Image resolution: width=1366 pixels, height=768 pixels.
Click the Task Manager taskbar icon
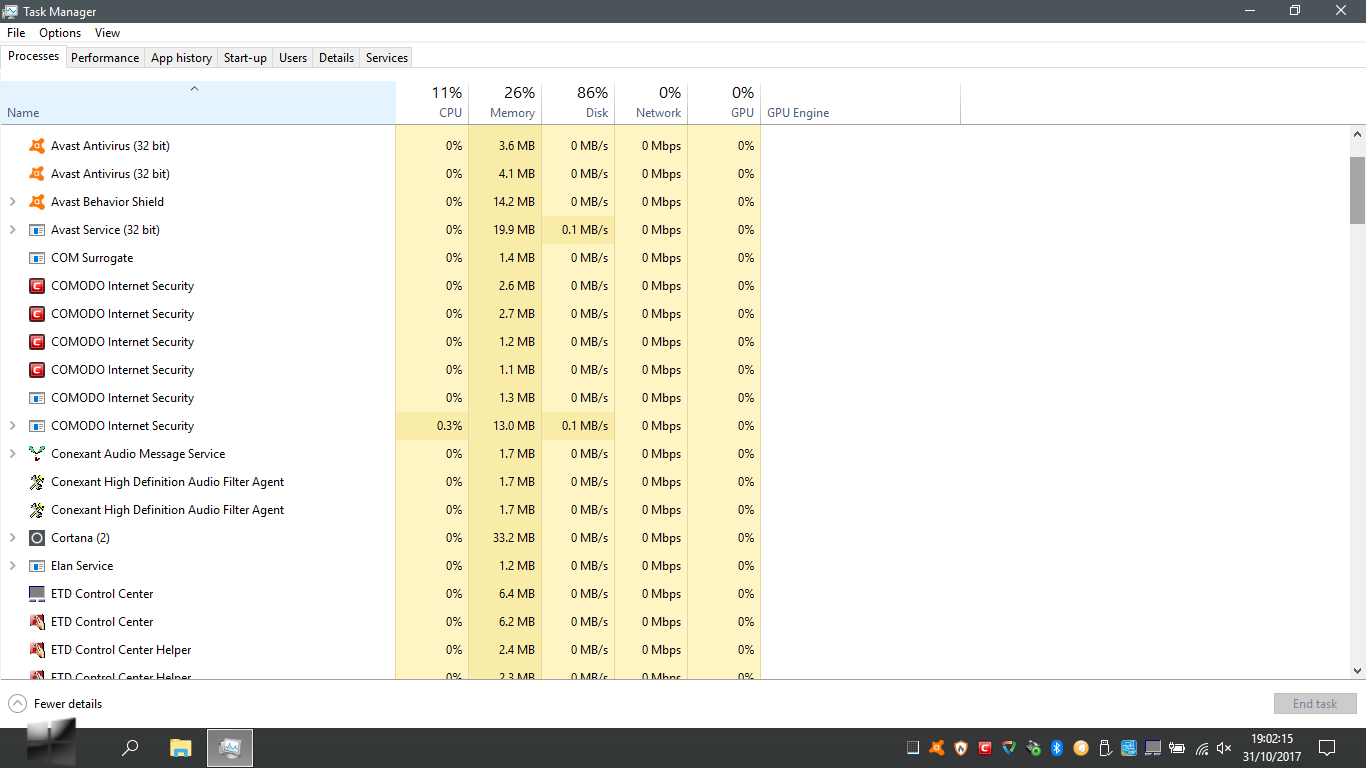coord(230,747)
